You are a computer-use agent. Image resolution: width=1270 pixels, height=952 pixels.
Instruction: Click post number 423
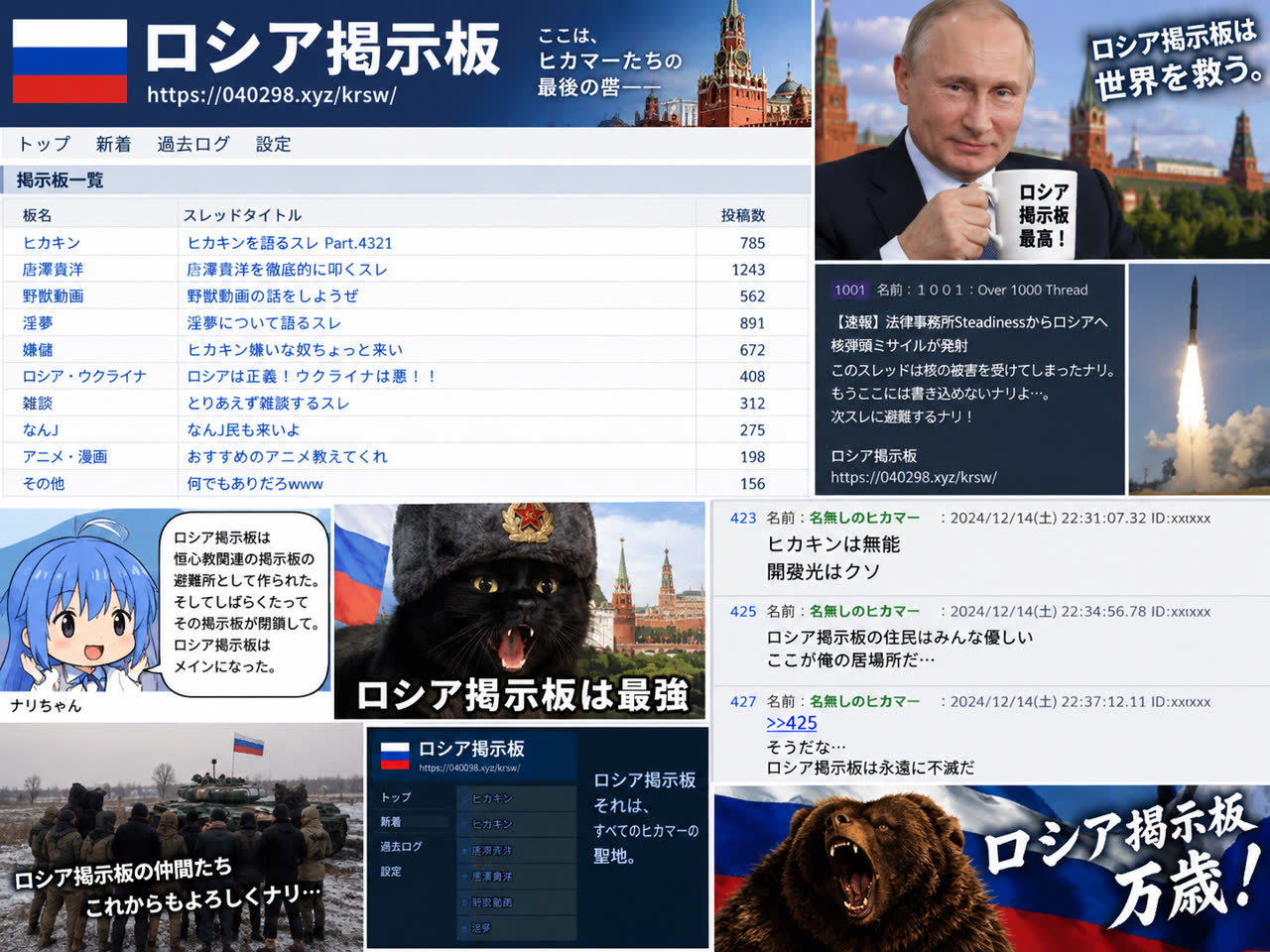pos(743,518)
